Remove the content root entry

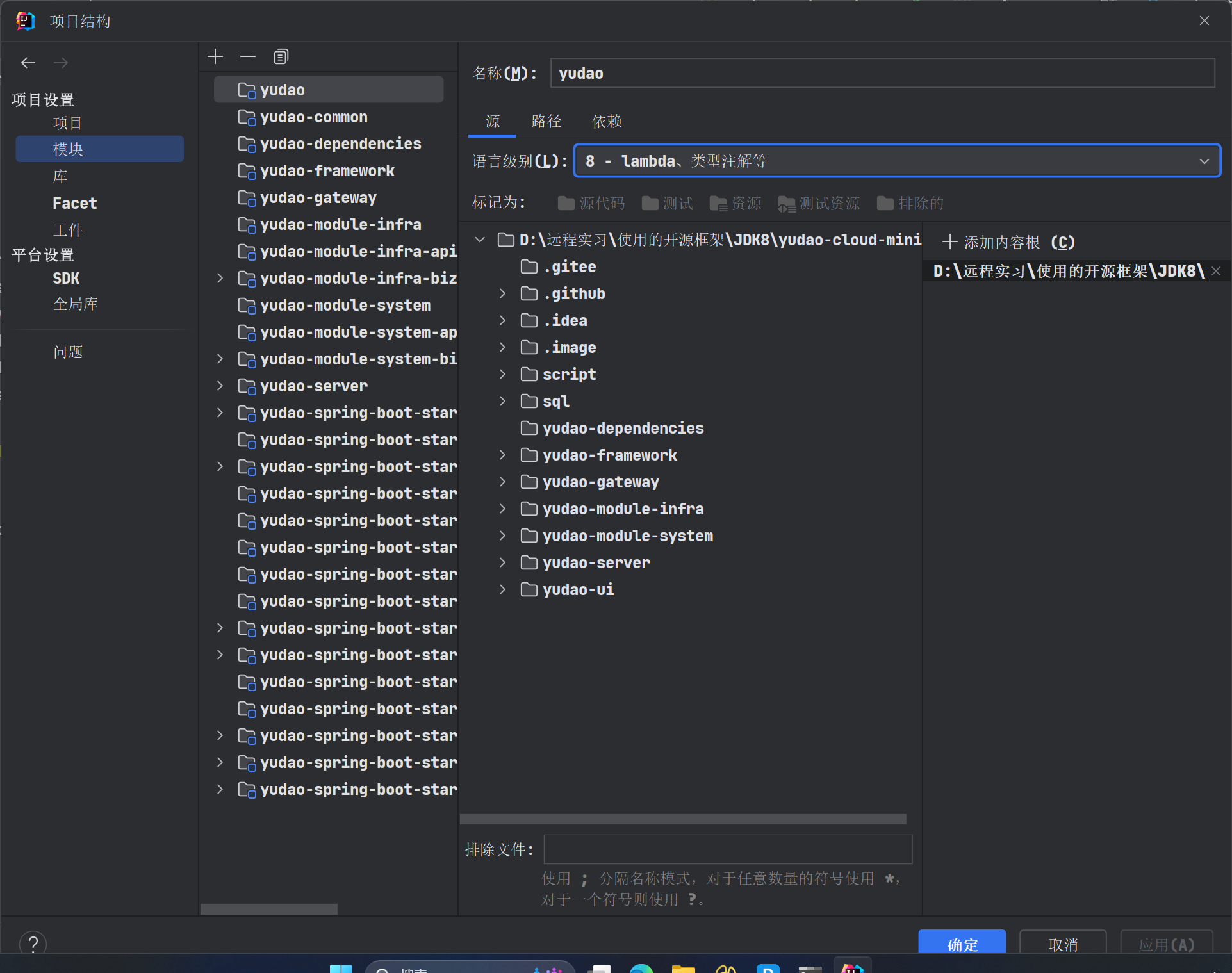(1216, 272)
